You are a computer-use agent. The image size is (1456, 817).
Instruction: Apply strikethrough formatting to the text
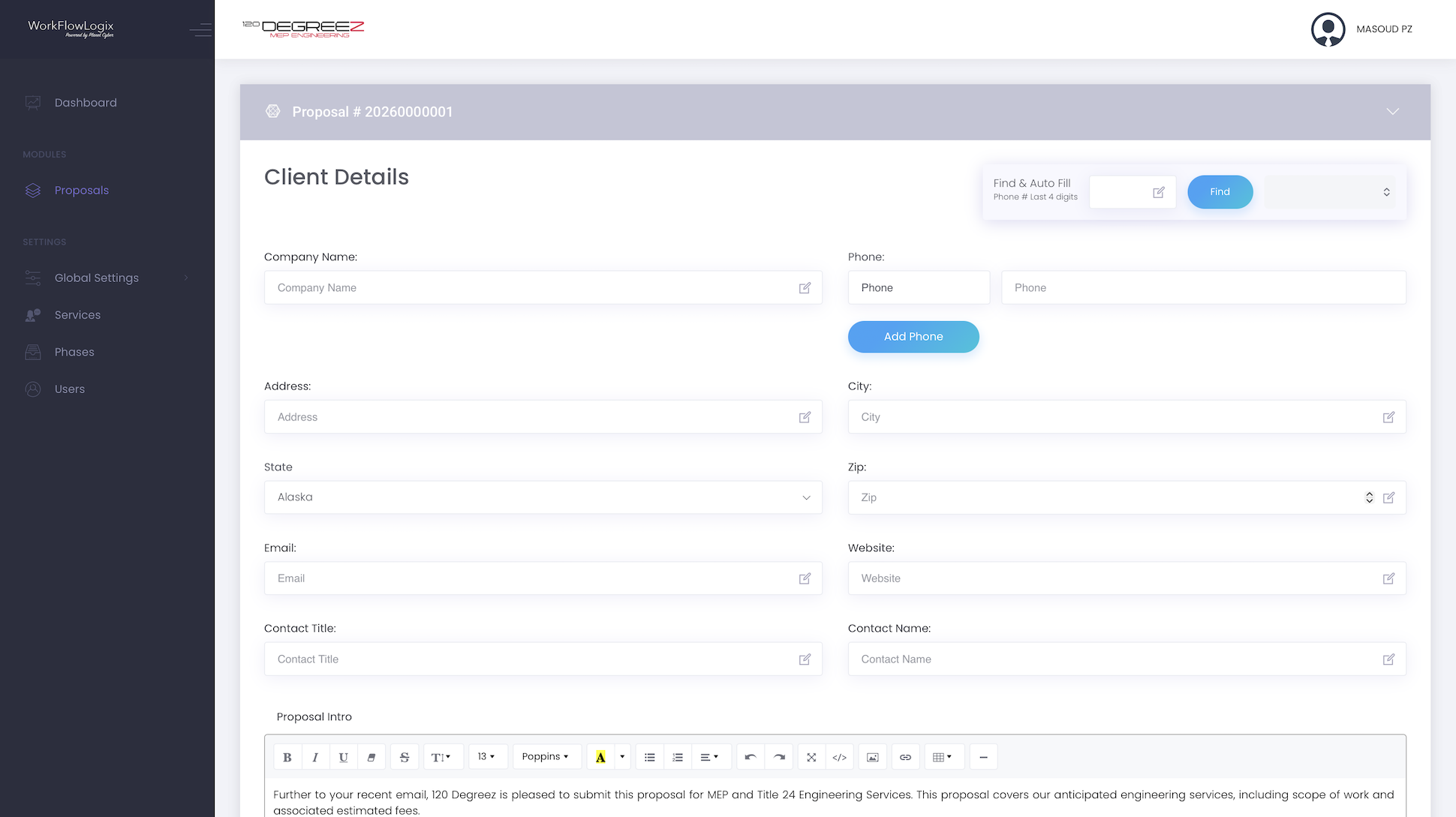pyautogui.click(x=405, y=756)
